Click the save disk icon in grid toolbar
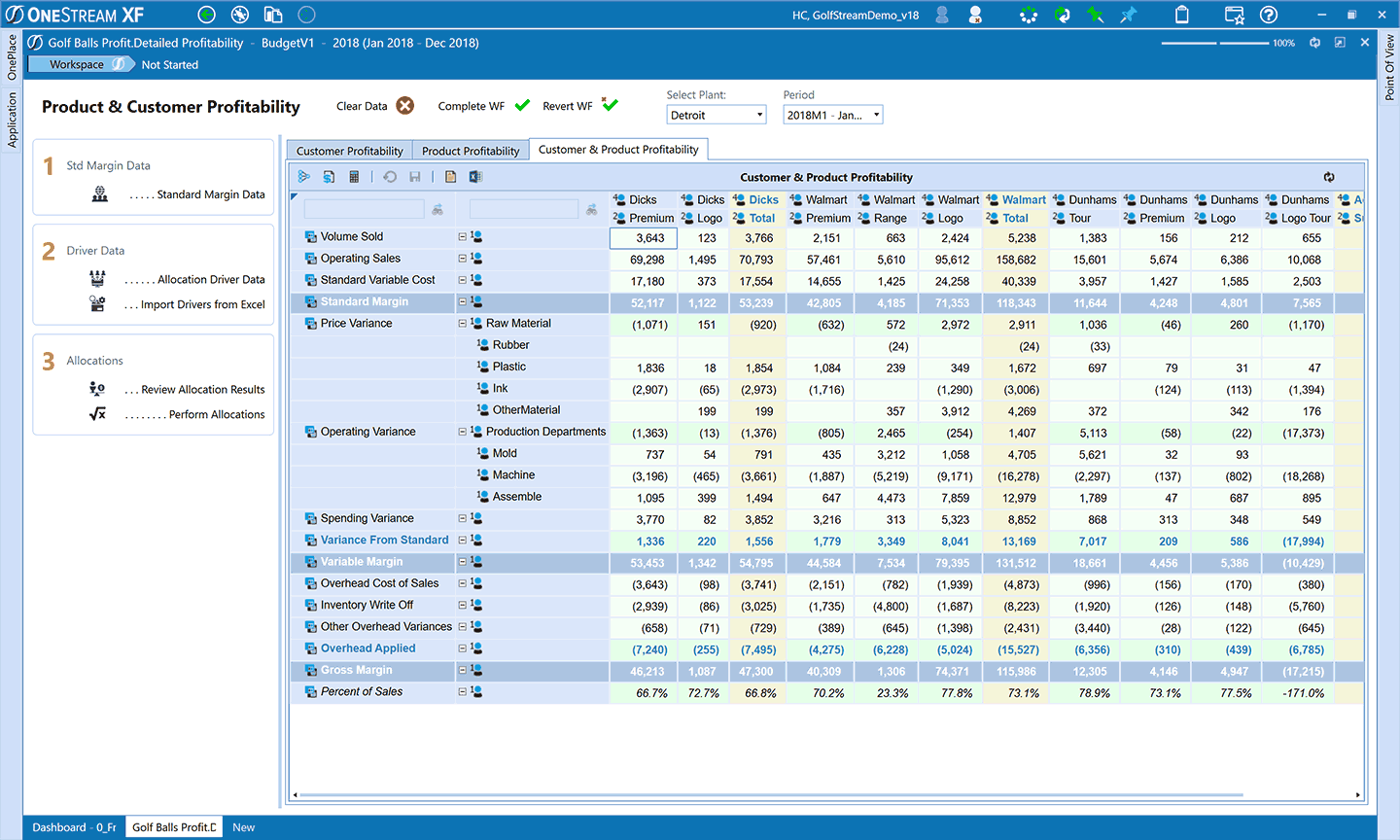 tap(415, 177)
